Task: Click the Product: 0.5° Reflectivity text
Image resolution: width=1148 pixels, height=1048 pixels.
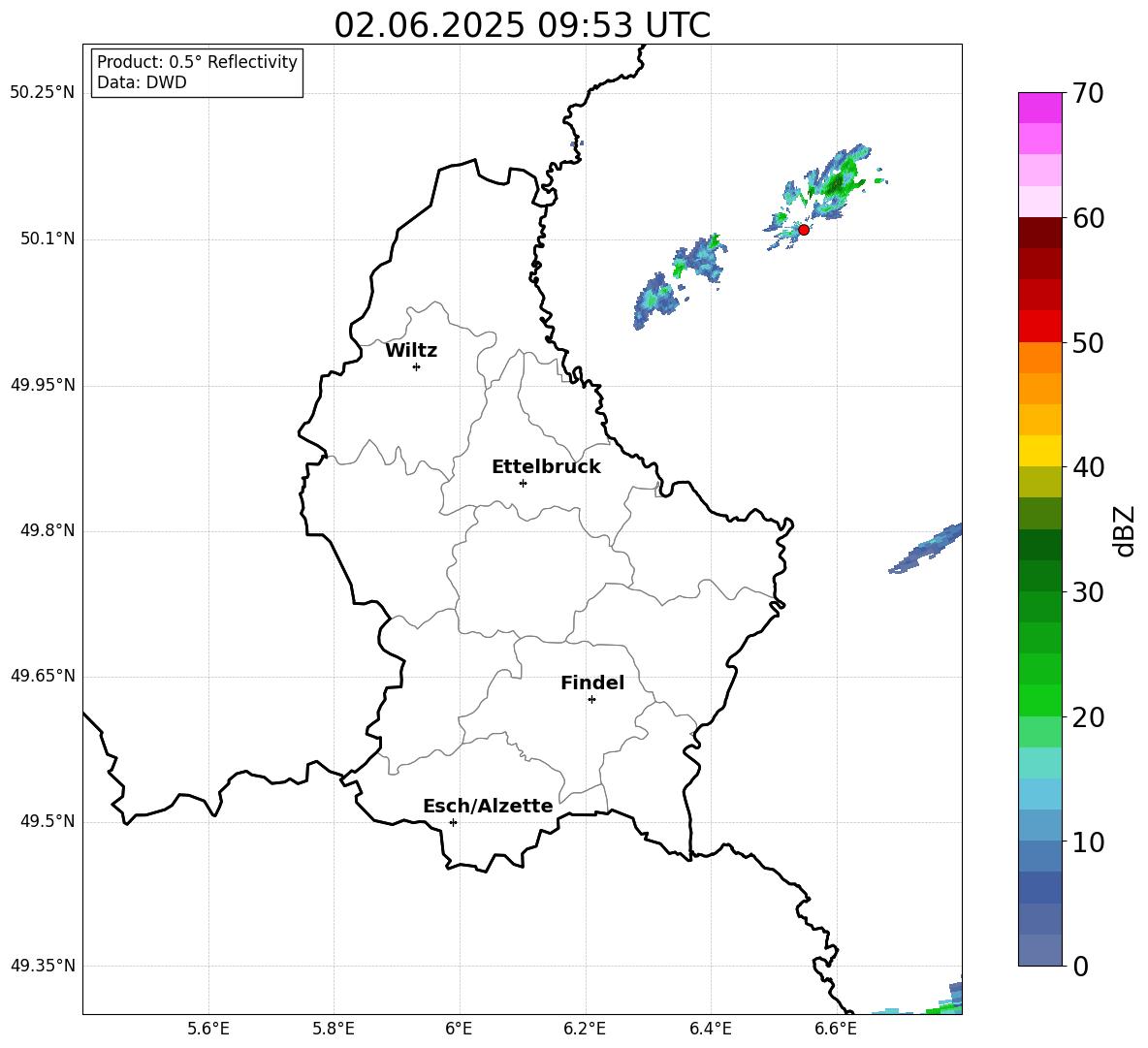Action: (x=197, y=62)
